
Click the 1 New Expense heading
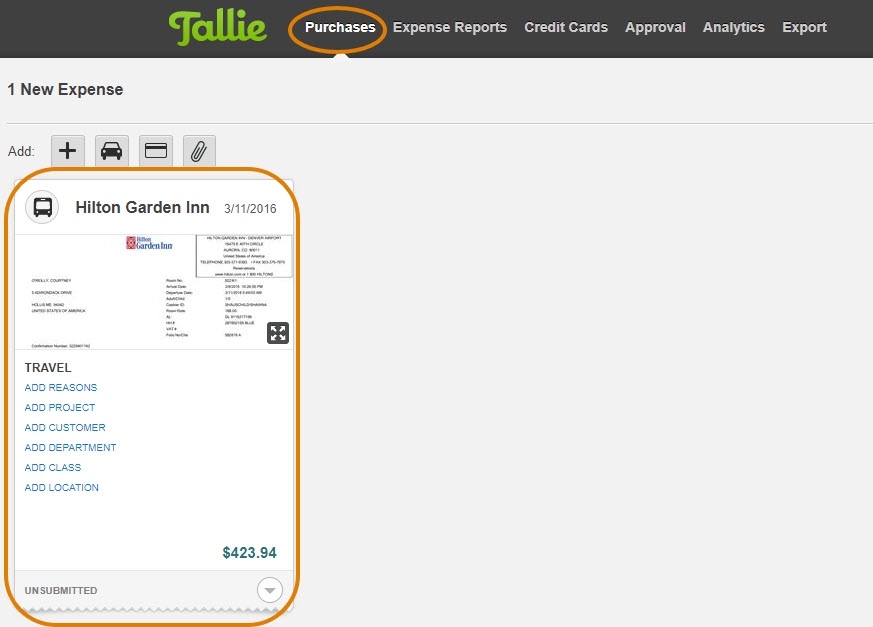65,90
